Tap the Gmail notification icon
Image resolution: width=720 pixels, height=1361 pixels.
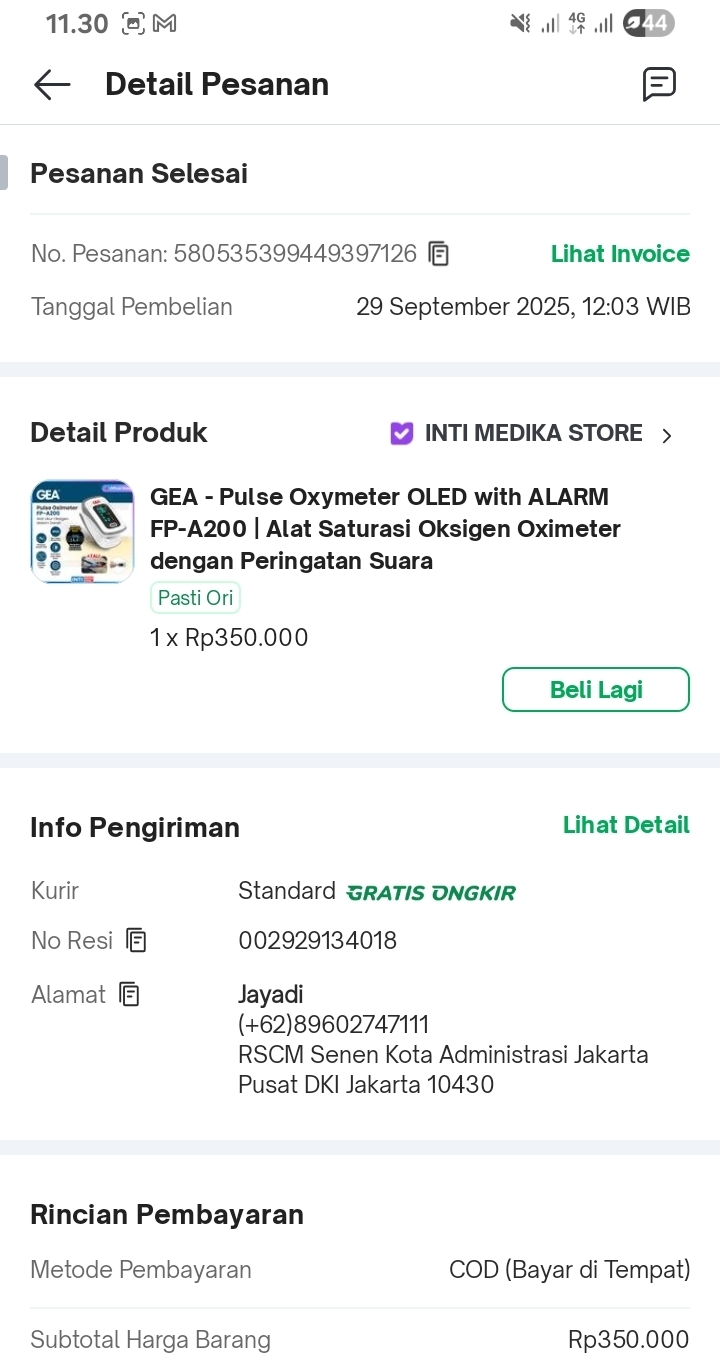tap(164, 23)
